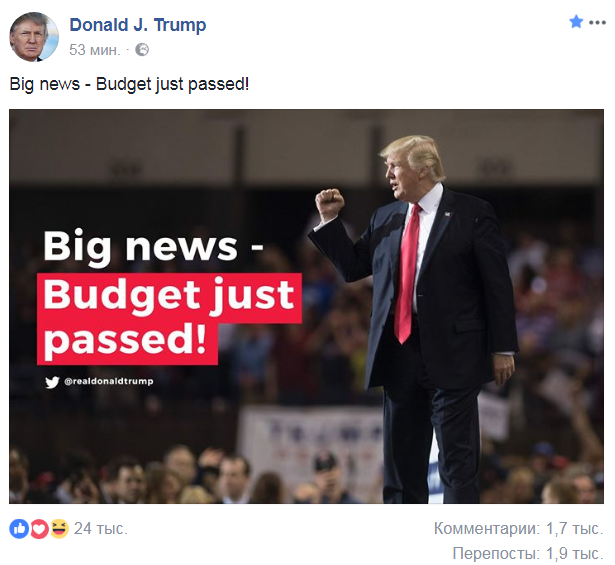This screenshot has width=615, height=565.
Task: Click the 53 мин. post timestamp
Action: click(x=95, y=50)
